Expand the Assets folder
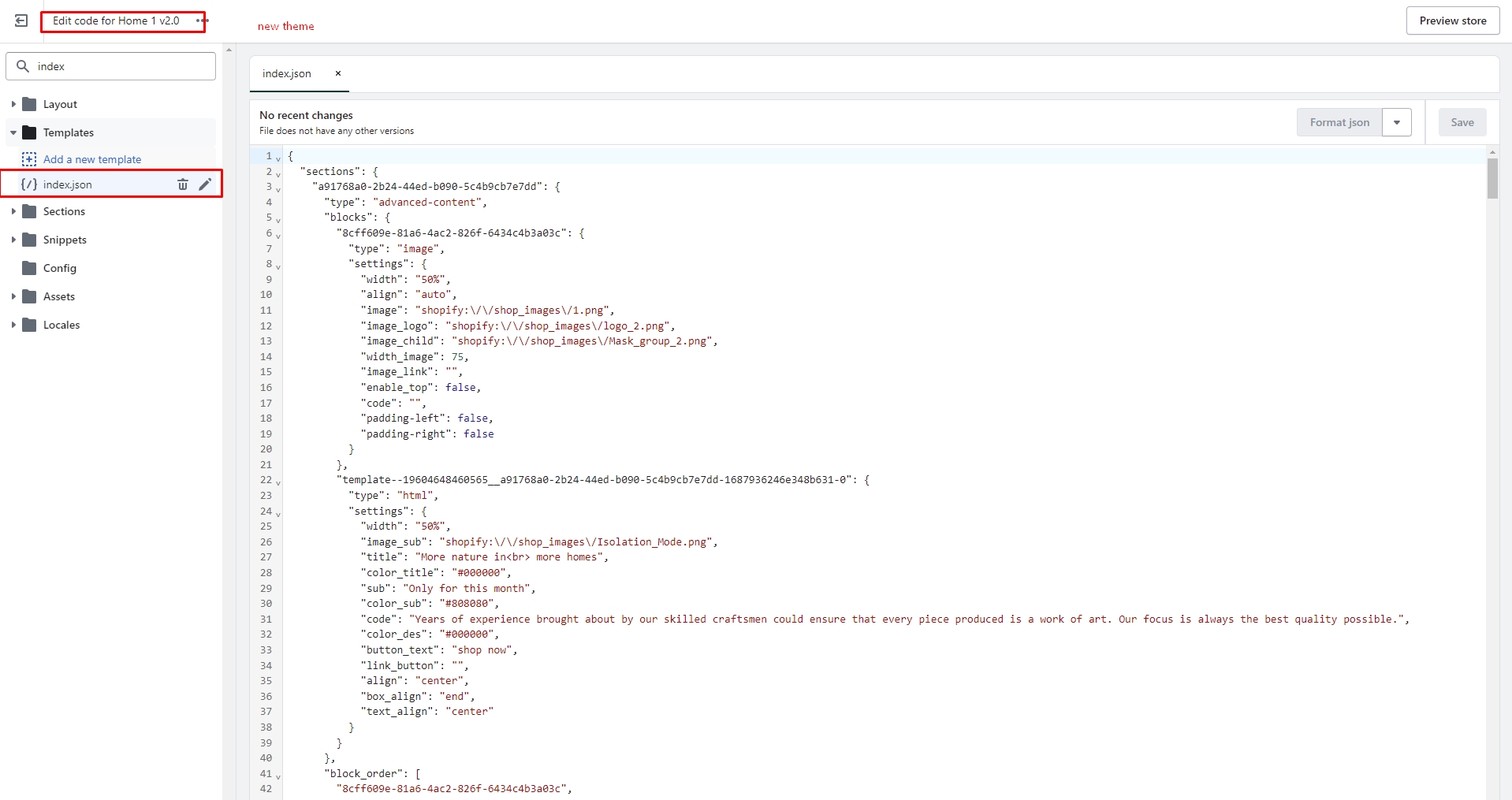Screen dimensions: 1512x800 (x=13, y=296)
